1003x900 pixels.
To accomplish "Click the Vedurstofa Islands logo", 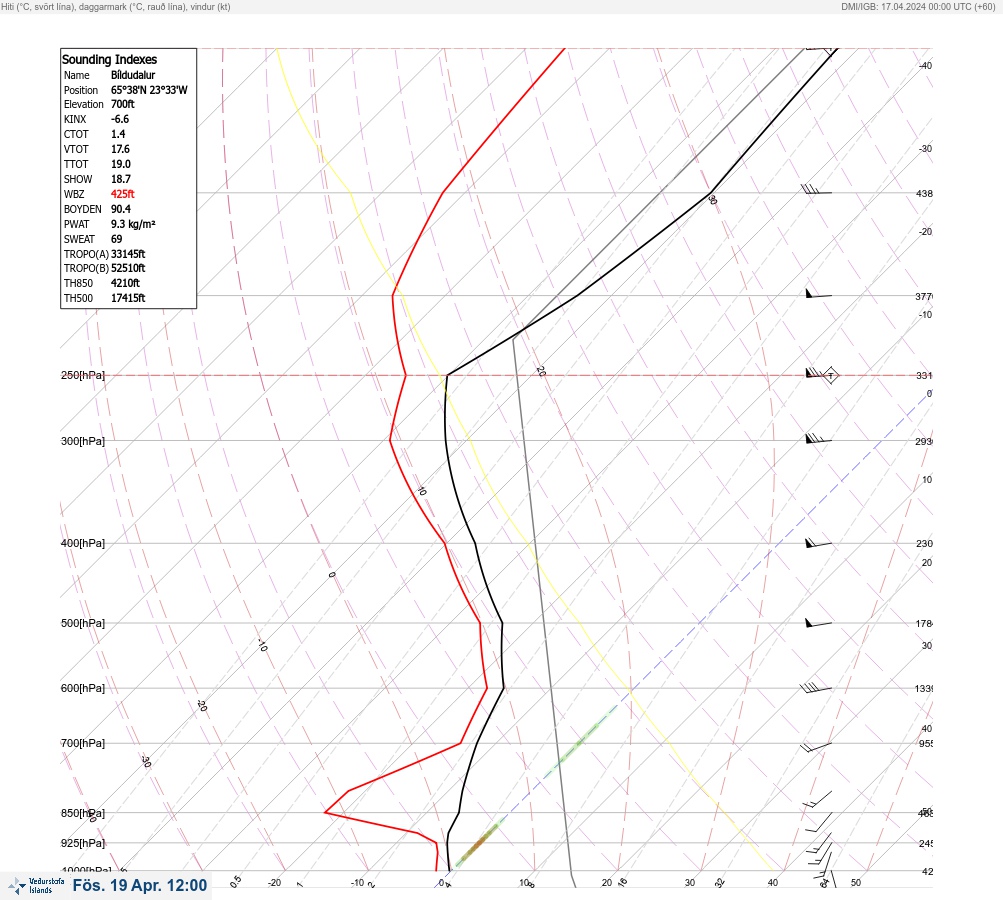I will coord(36,886).
